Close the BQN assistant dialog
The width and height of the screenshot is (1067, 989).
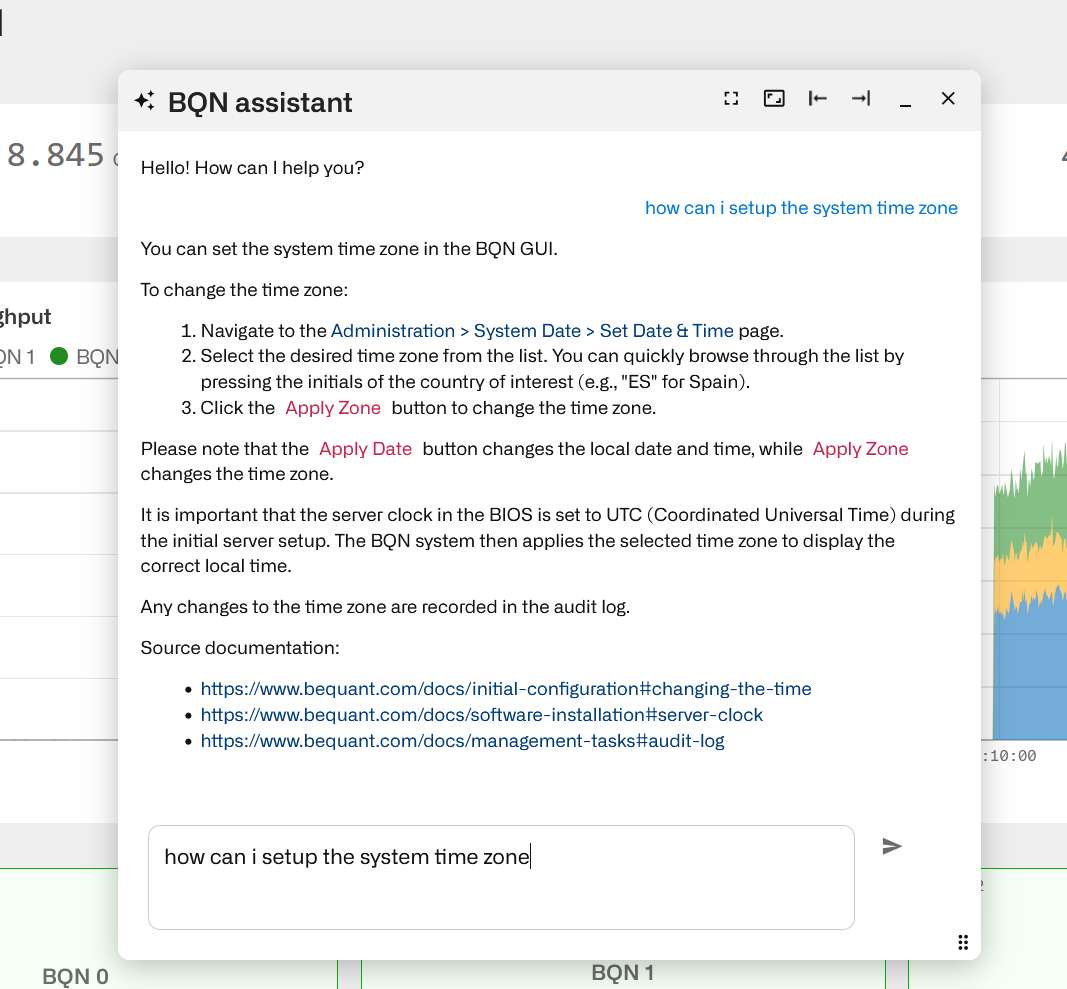(948, 99)
